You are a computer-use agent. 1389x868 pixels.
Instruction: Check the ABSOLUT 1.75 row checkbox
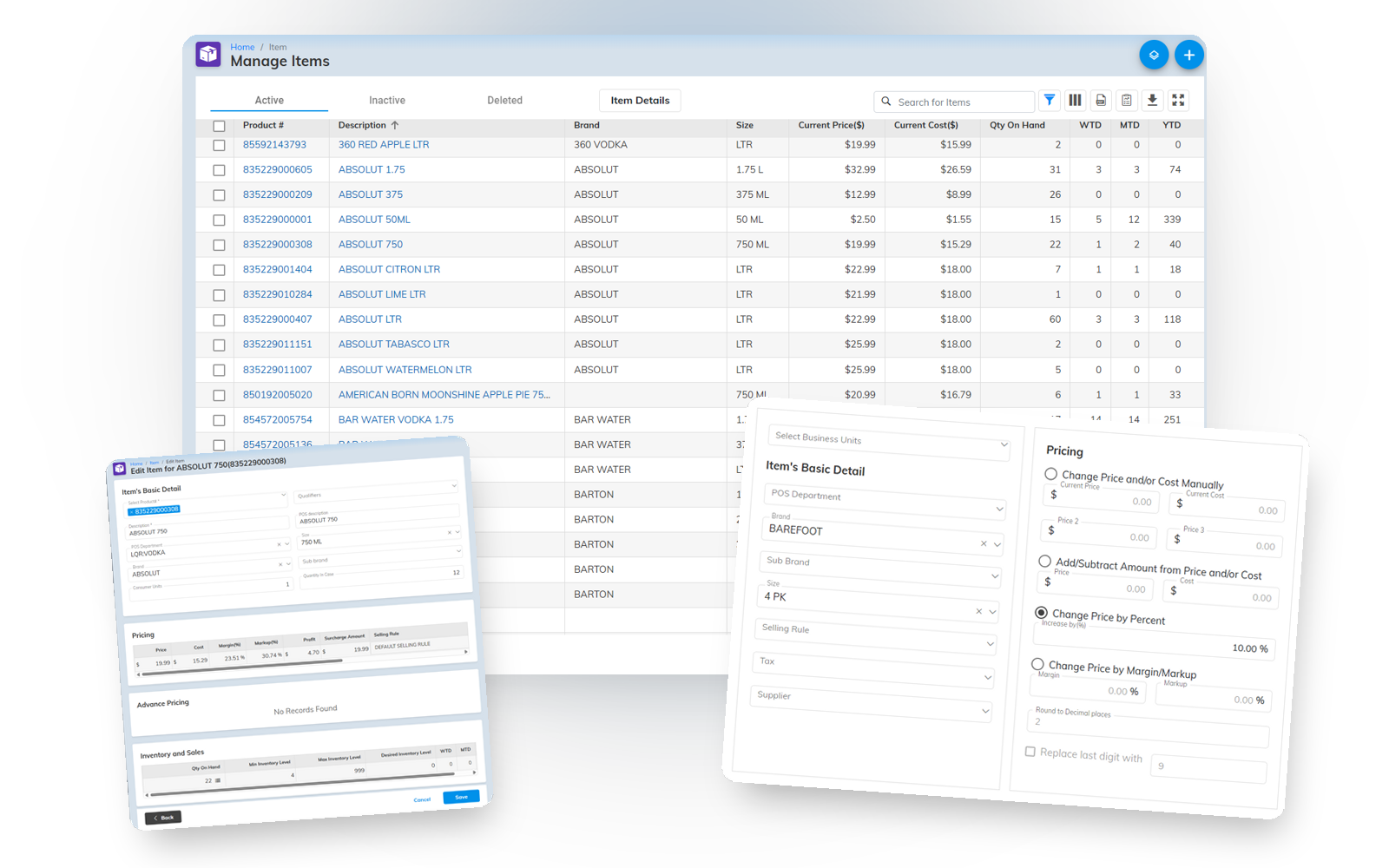pyautogui.click(x=219, y=170)
